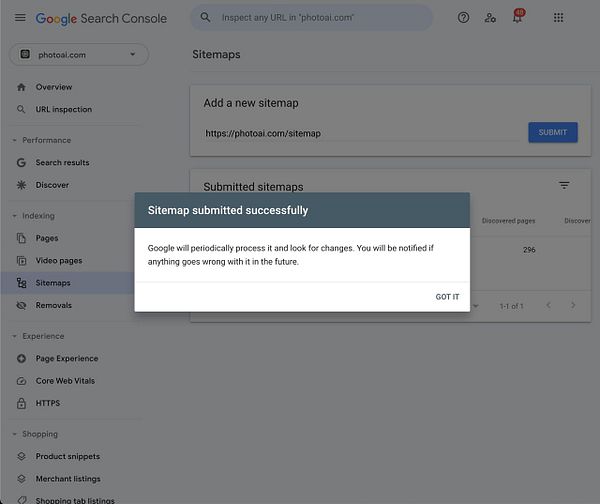Click the Sitemaps page heading
Viewport: 600px width, 504px height.
(x=216, y=54)
